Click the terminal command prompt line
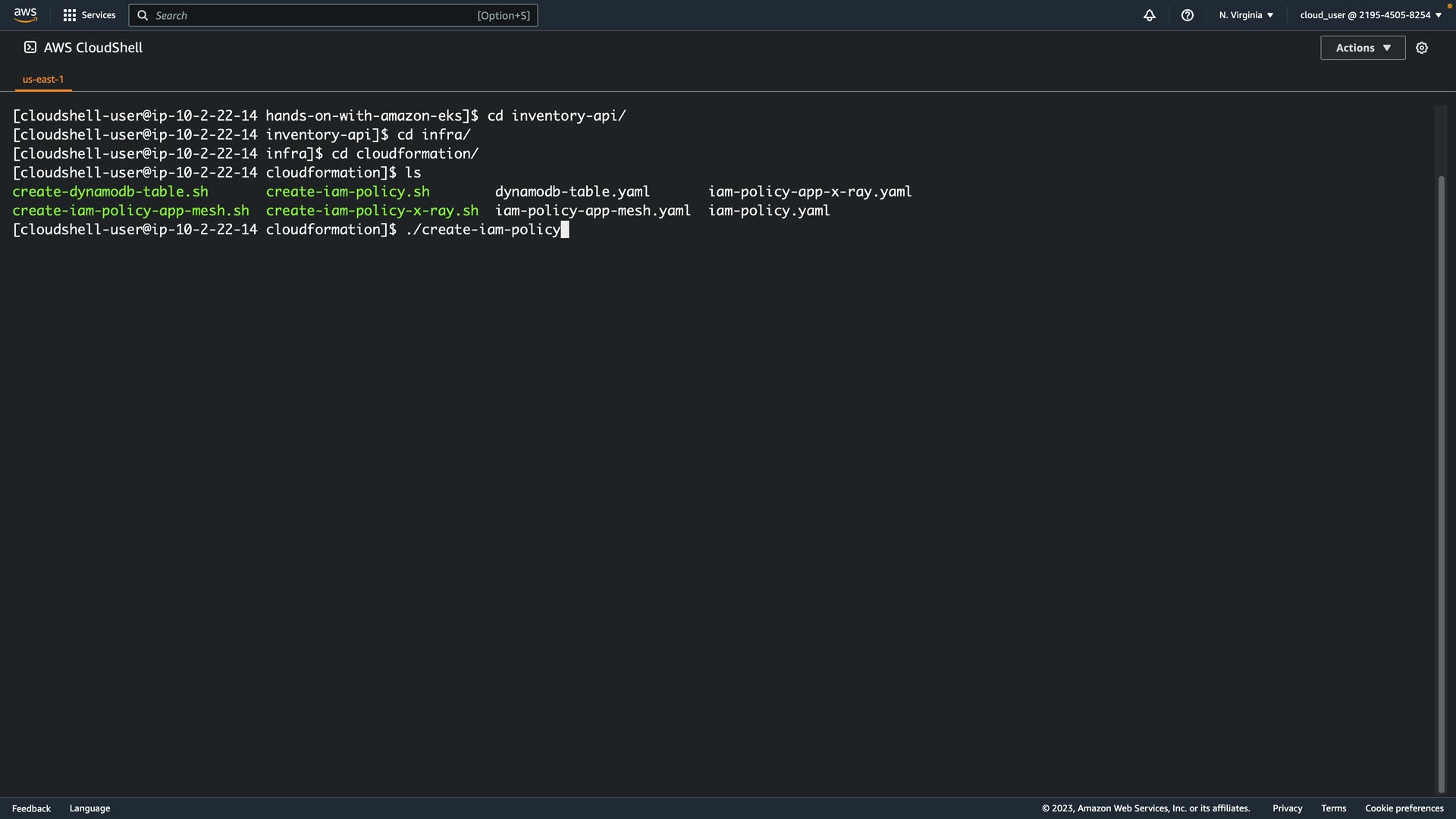This screenshot has height=819, width=1456. [x=485, y=230]
